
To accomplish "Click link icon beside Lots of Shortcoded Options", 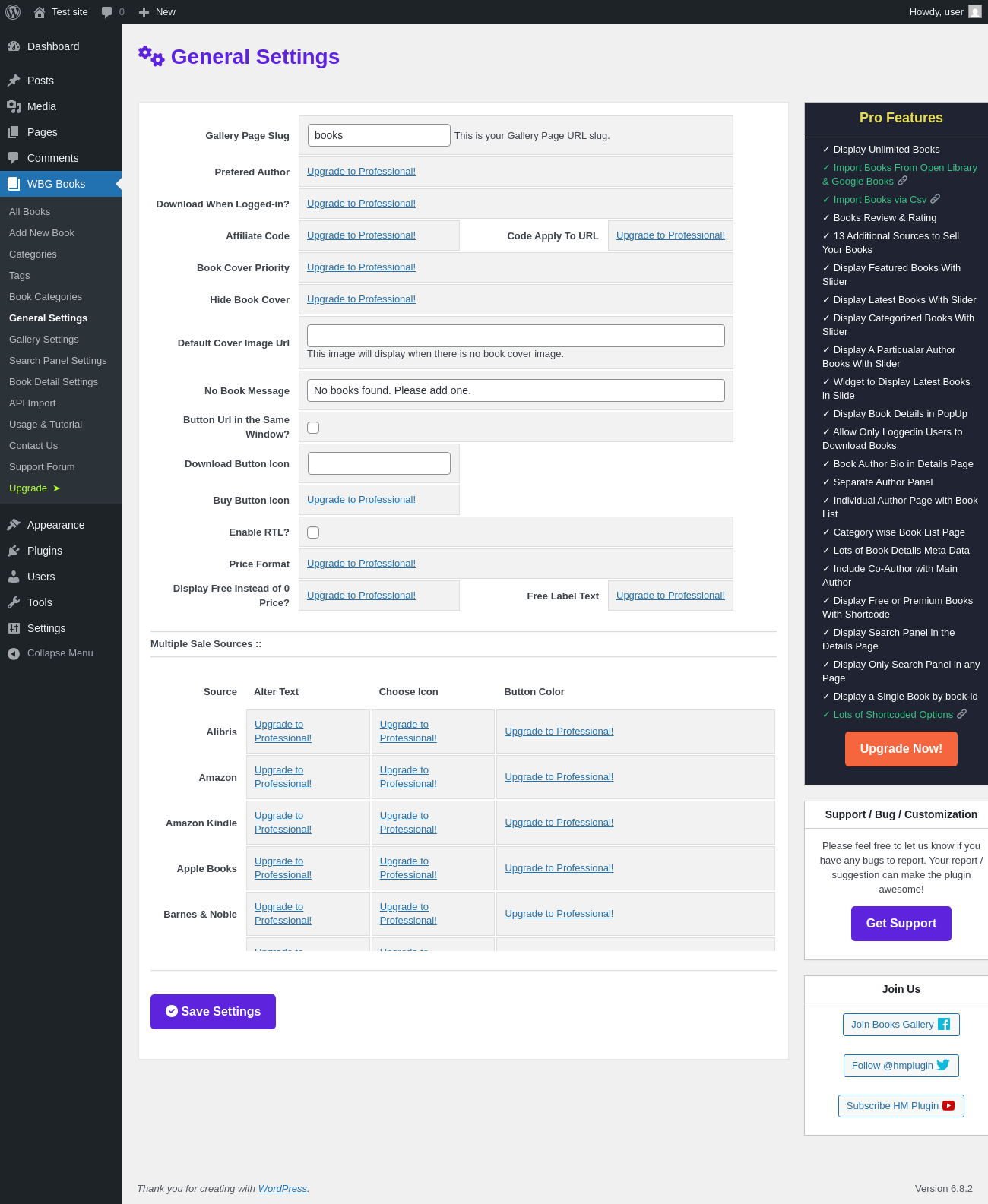I will tap(962, 714).
